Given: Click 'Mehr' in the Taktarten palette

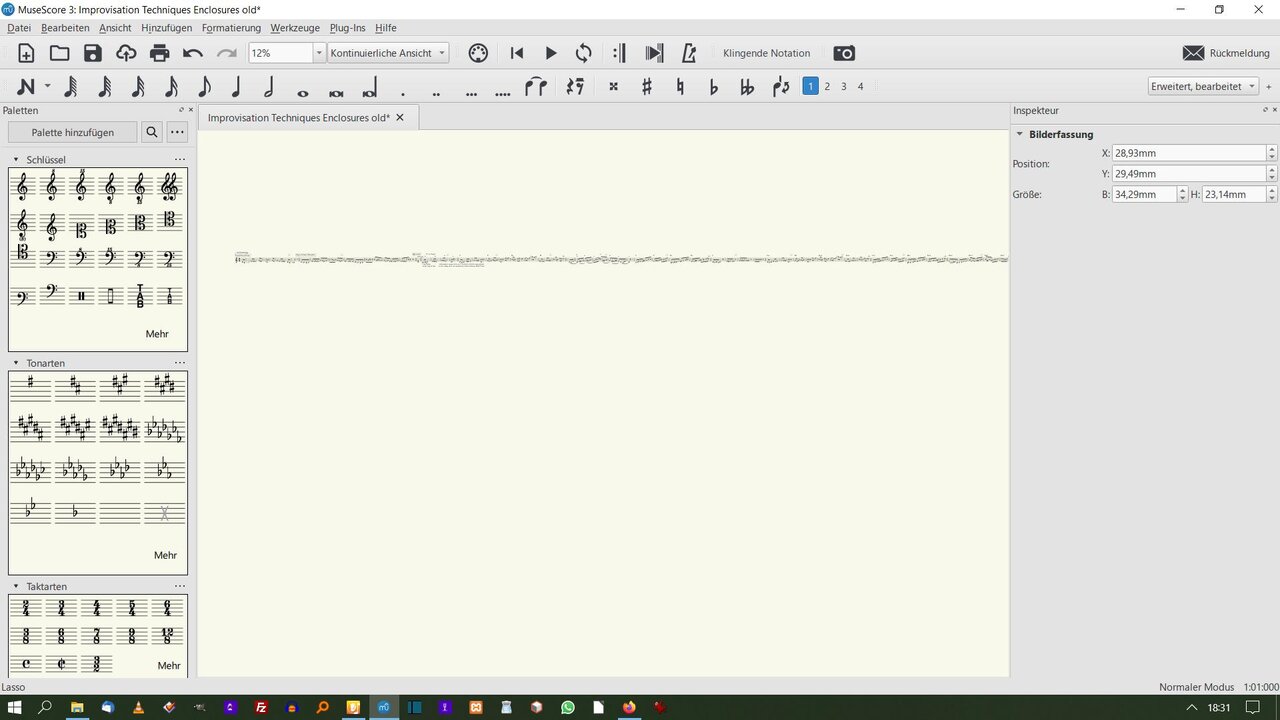Looking at the screenshot, I should point(169,665).
